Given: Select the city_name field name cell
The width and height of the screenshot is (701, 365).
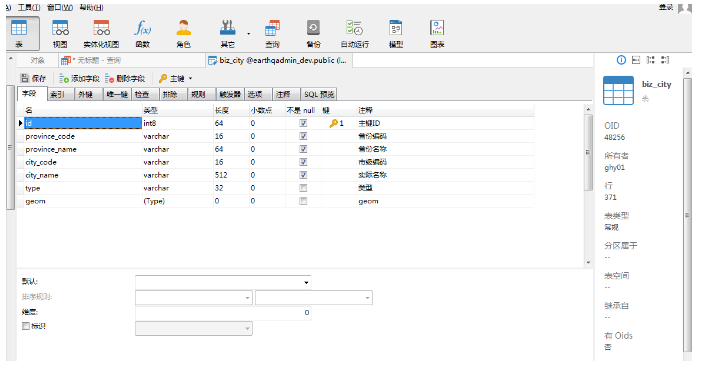Looking at the screenshot, I should pyautogui.click(x=83, y=175).
